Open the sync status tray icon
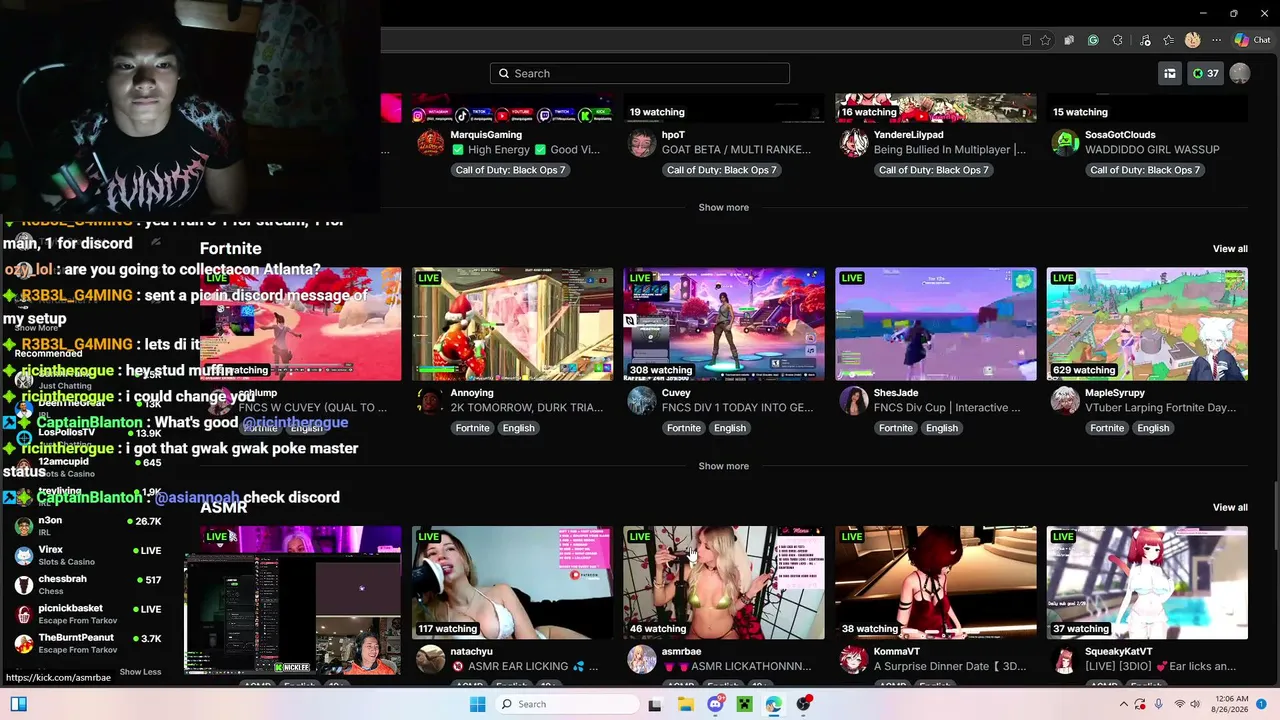This screenshot has width=1280, height=720. pyautogui.click(x=1141, y=704)
